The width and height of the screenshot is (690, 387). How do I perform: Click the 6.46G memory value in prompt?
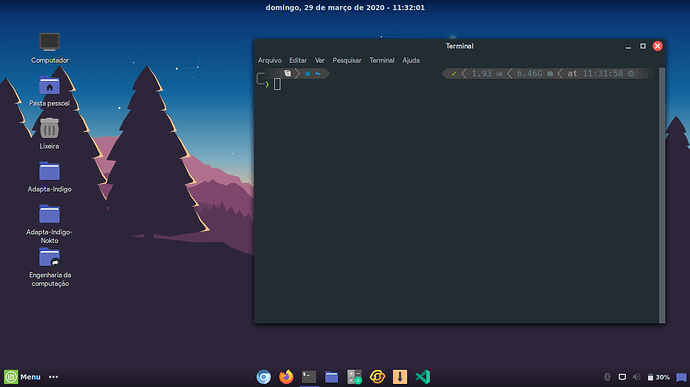click(529, 74)
